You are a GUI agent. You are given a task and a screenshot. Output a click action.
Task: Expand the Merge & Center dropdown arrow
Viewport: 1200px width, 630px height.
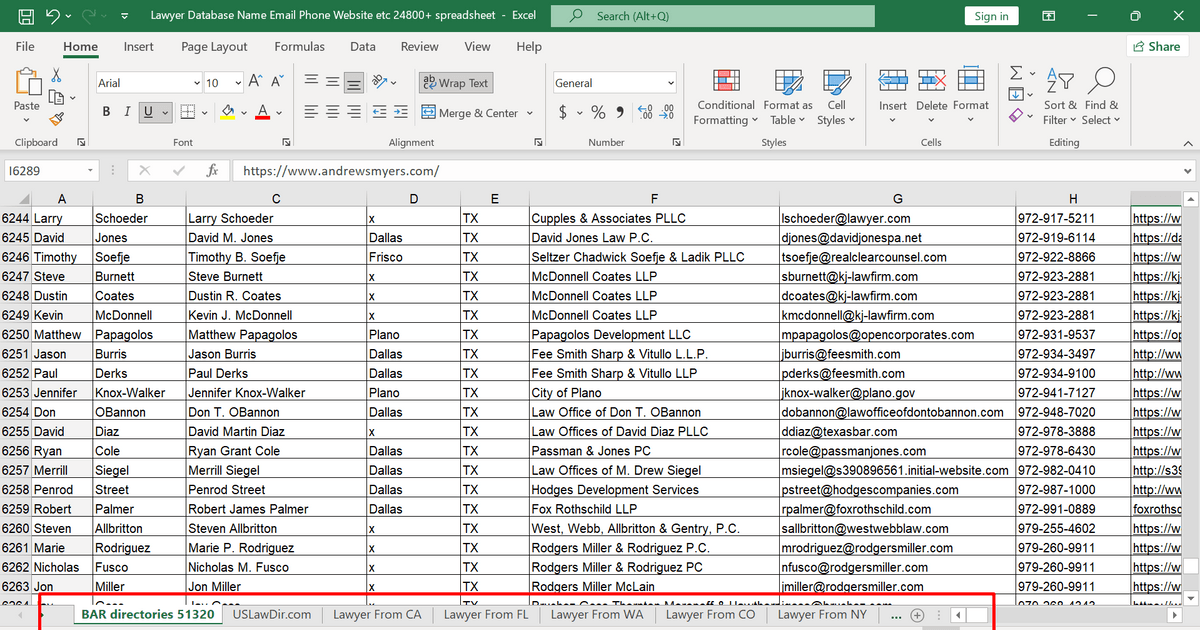(x=529, y=113)
